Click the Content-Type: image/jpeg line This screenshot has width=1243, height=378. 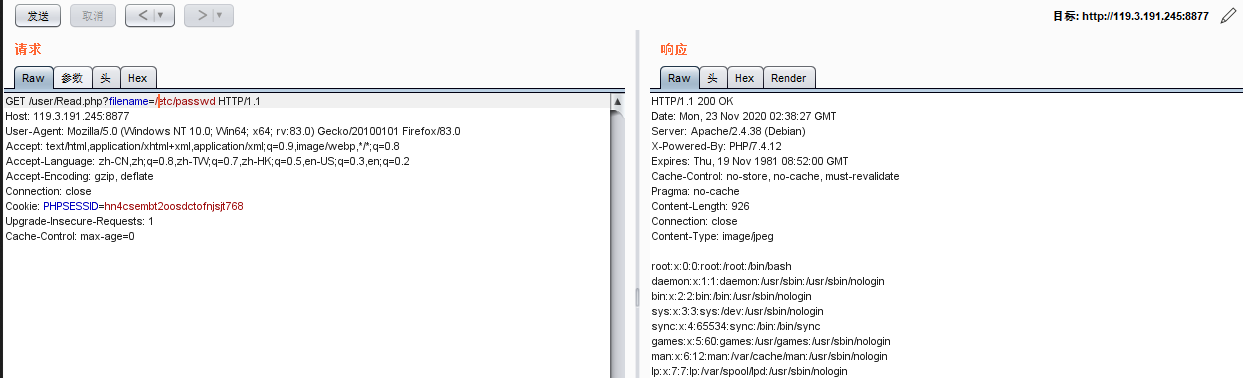point(712,236)
